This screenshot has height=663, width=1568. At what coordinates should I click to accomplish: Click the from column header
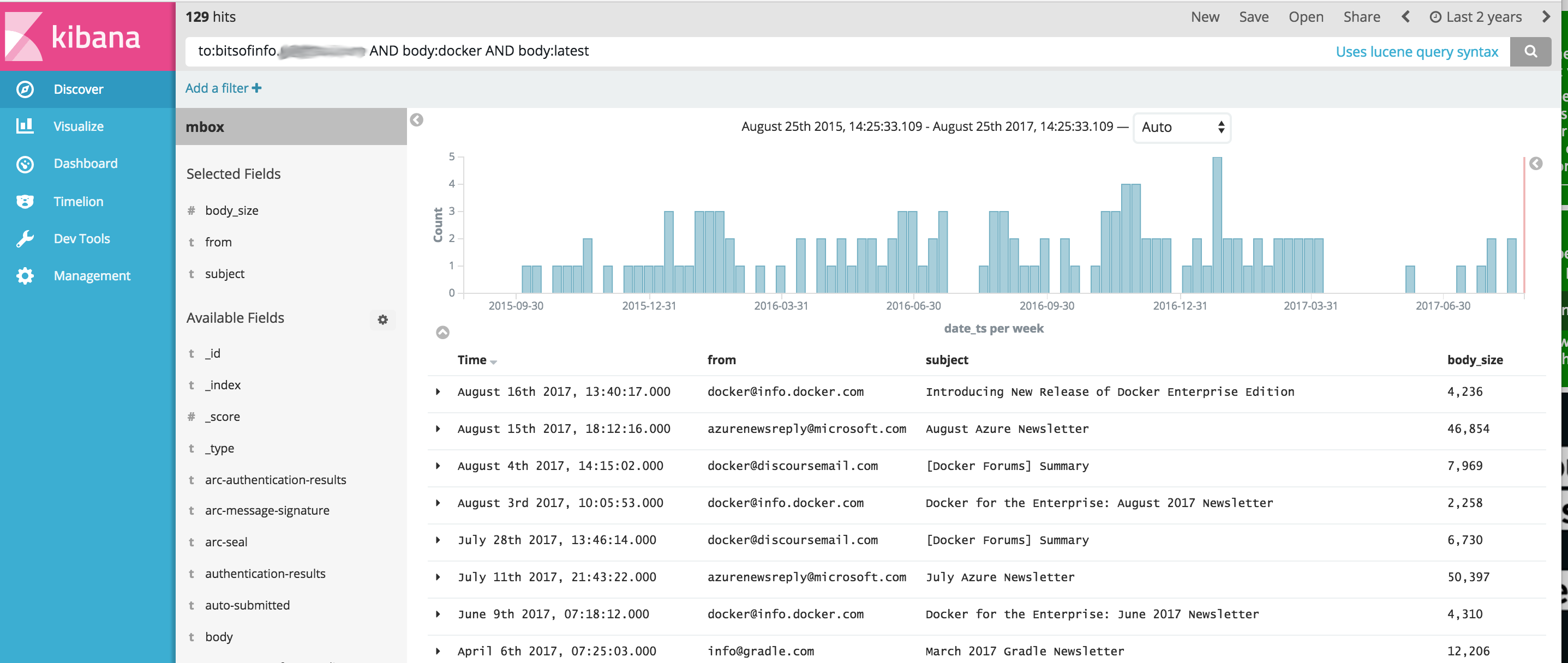[x=721, y=360]
